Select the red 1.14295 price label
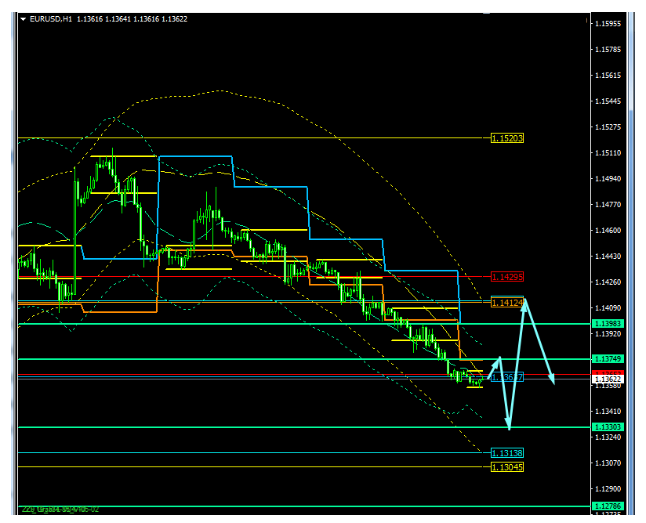 tap(508, 276)
